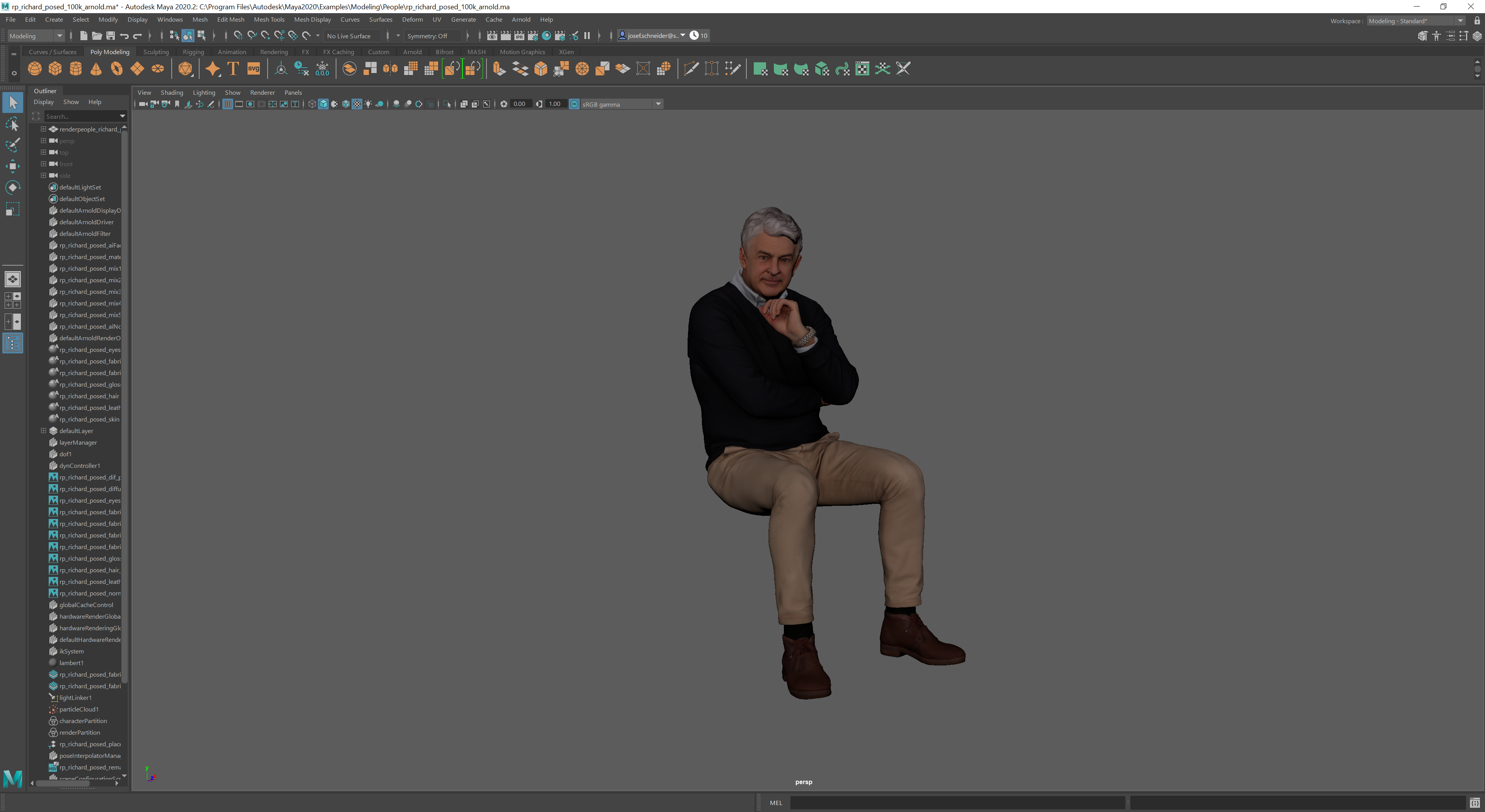Screen dimensions: 1485x812
Task: Click the SVG import shelf icon
Action: 254,69
